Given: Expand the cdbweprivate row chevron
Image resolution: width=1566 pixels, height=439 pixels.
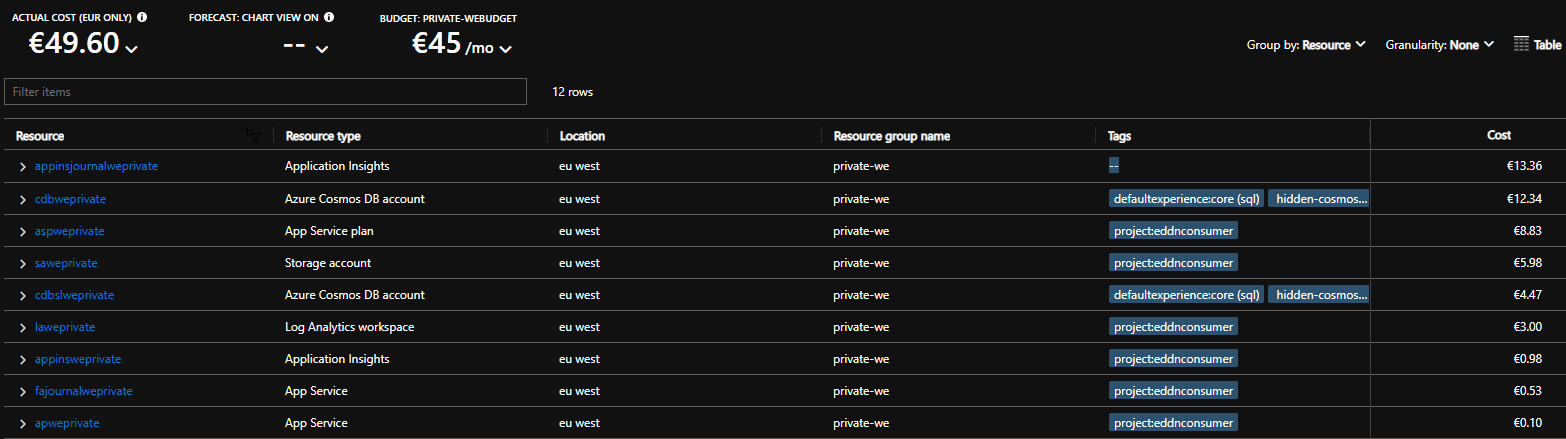Looking at the screenshot, I should [23, 199].
